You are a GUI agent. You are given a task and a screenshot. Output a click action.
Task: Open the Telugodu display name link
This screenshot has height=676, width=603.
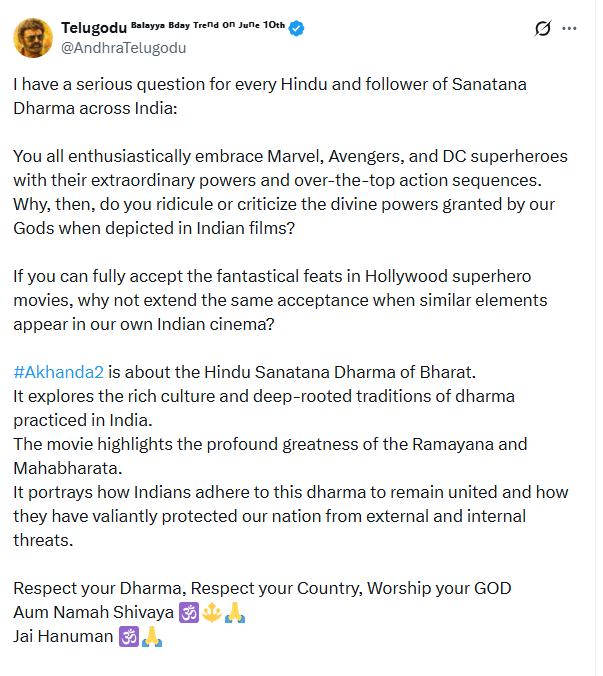tap(88, 28)
